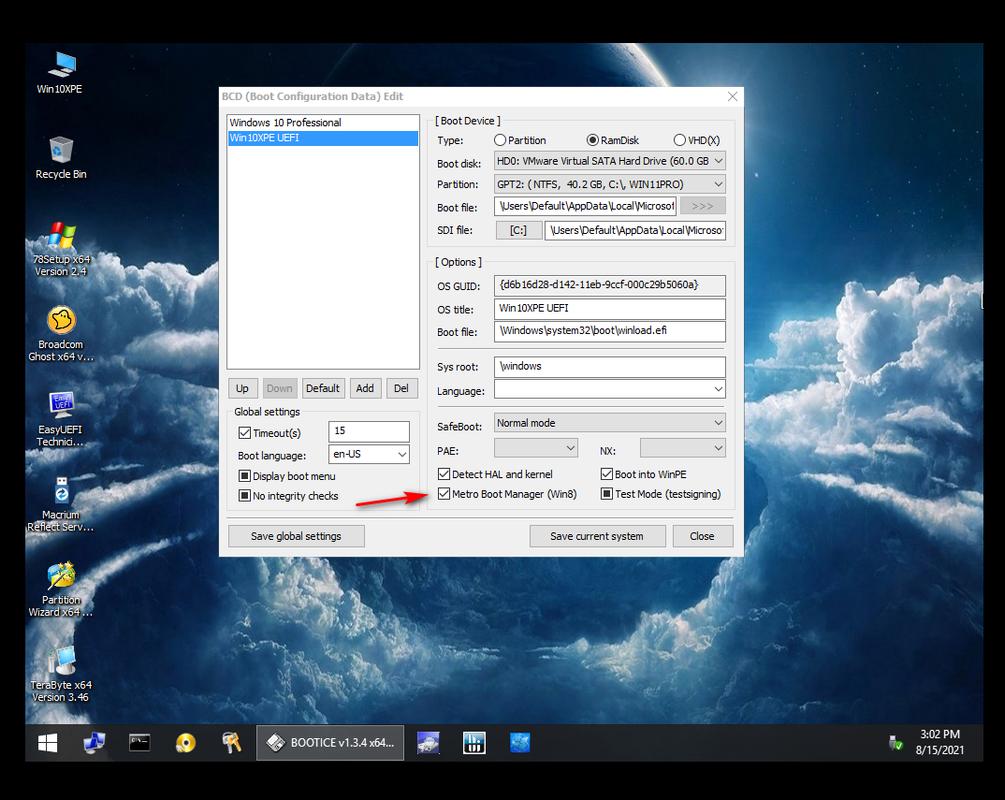The width and height of the screenshot is (1005, 800).
Task: Toggle the Display boot menu checkbox
Action: (x=244, y=476)
